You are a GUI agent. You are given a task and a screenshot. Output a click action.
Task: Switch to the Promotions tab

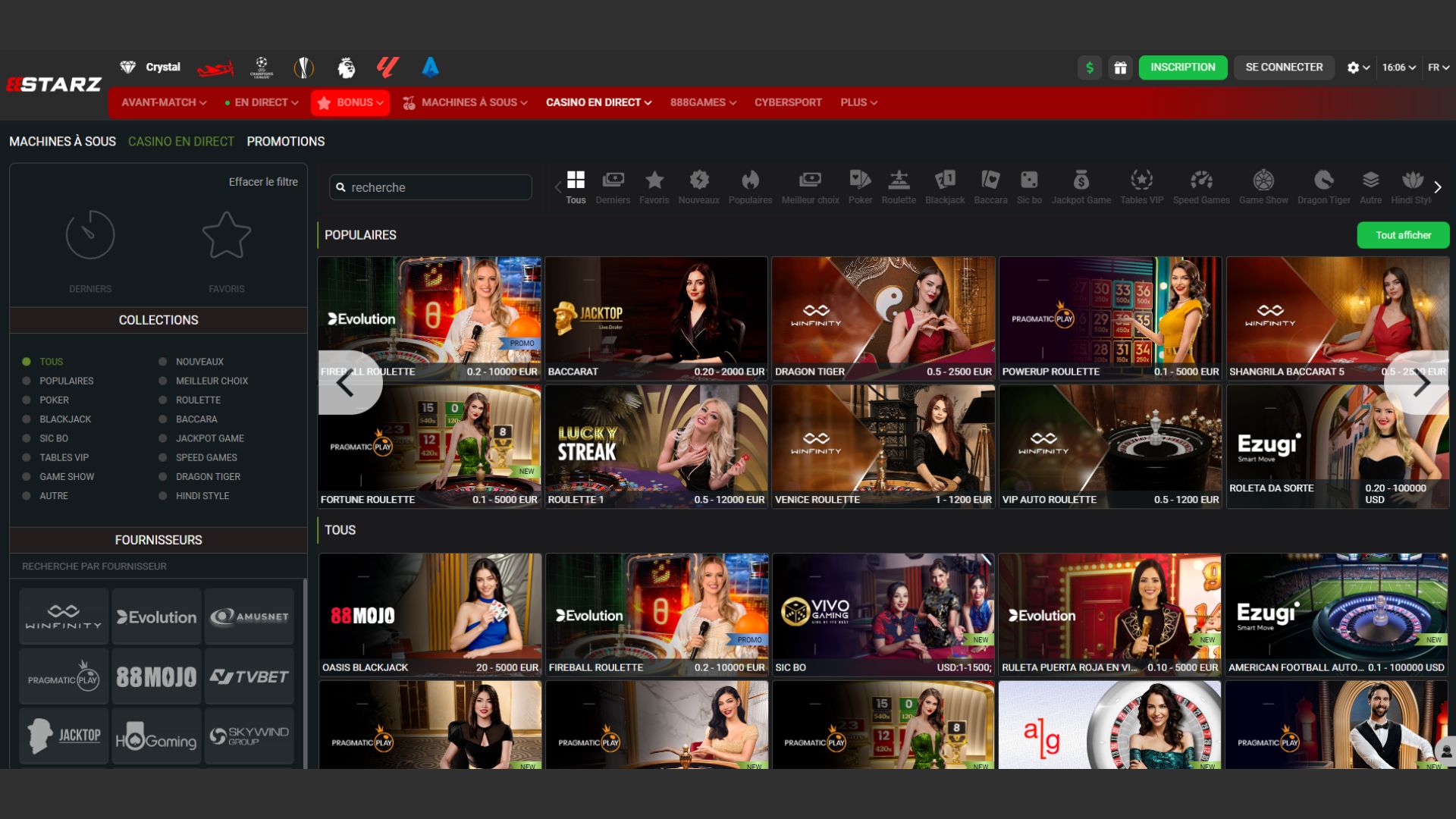coord(285,142)
